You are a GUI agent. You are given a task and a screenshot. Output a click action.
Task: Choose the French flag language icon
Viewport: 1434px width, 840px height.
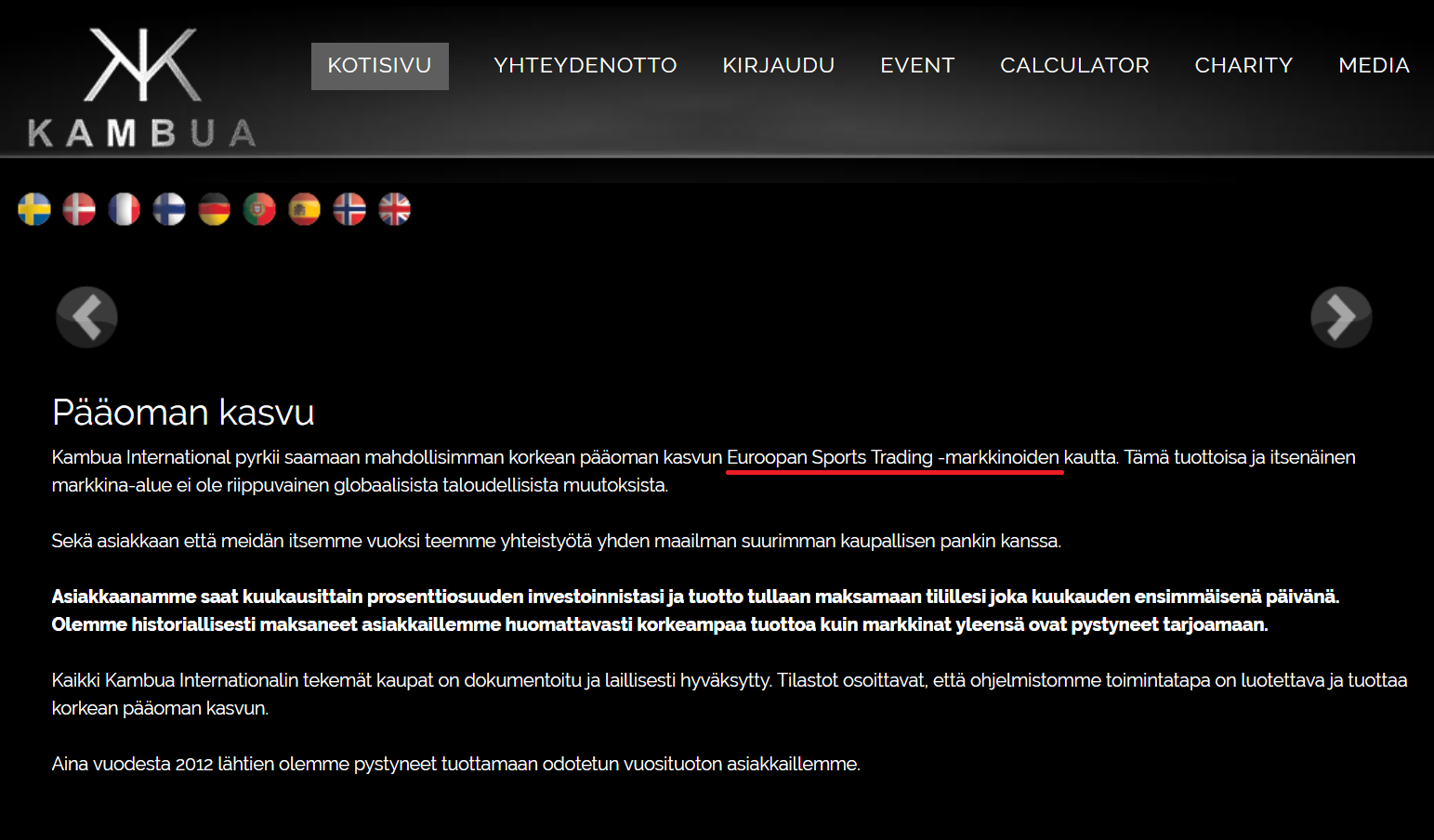(x=125, y=209)
